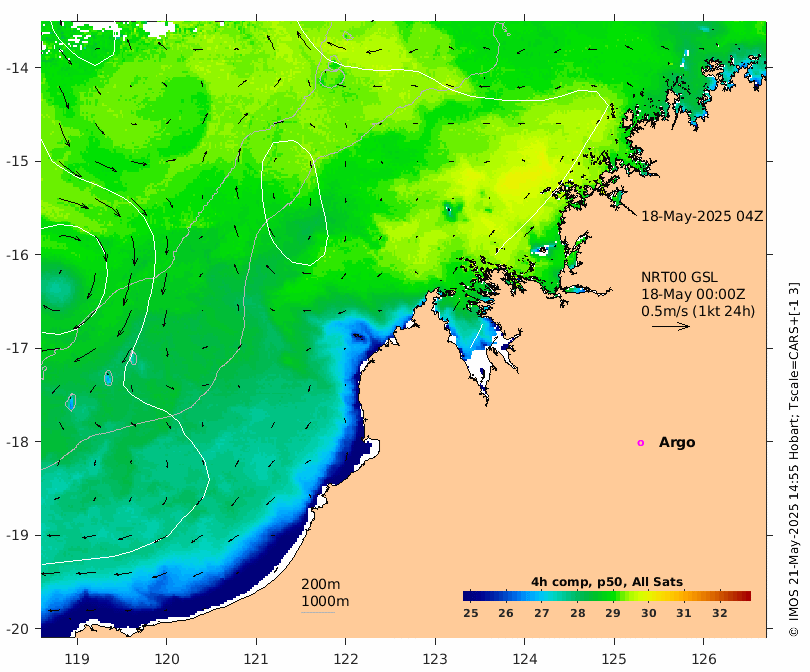Screen dimensions: 810x672
Task: Click the colorbar tick label 27
Action: point(541,613)
